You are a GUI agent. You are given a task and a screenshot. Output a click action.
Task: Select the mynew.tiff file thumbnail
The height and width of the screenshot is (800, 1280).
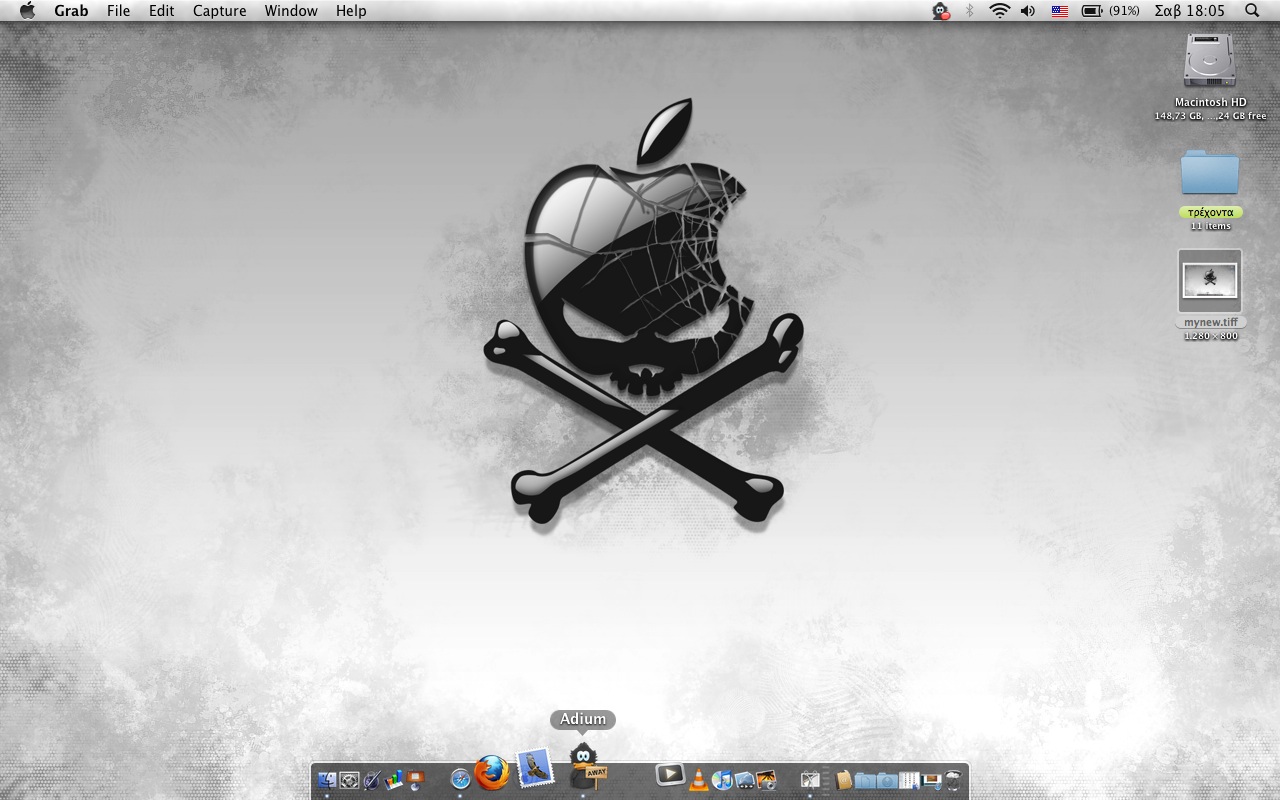1210,281
